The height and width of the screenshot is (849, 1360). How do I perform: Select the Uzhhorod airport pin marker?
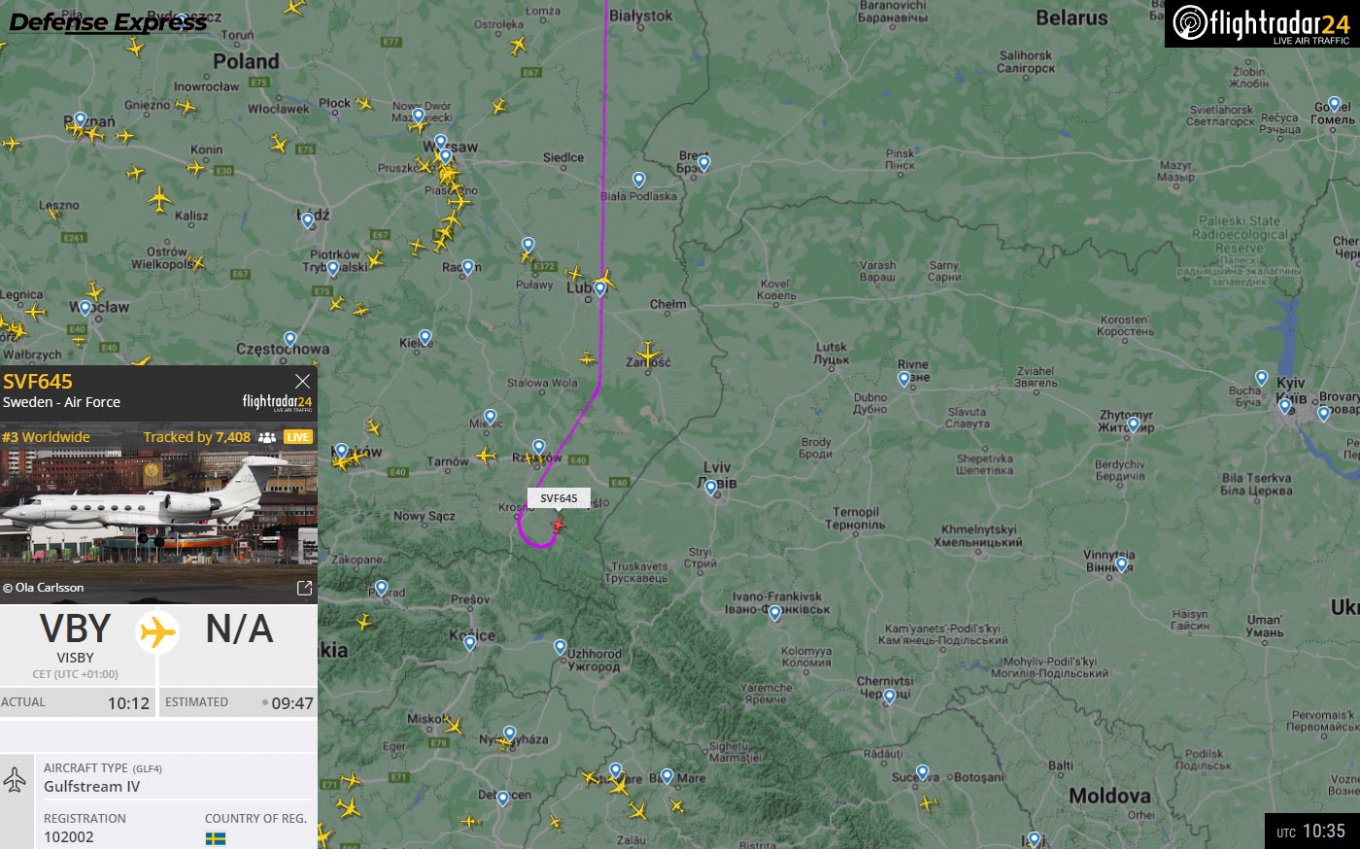[x=560, y=647]
